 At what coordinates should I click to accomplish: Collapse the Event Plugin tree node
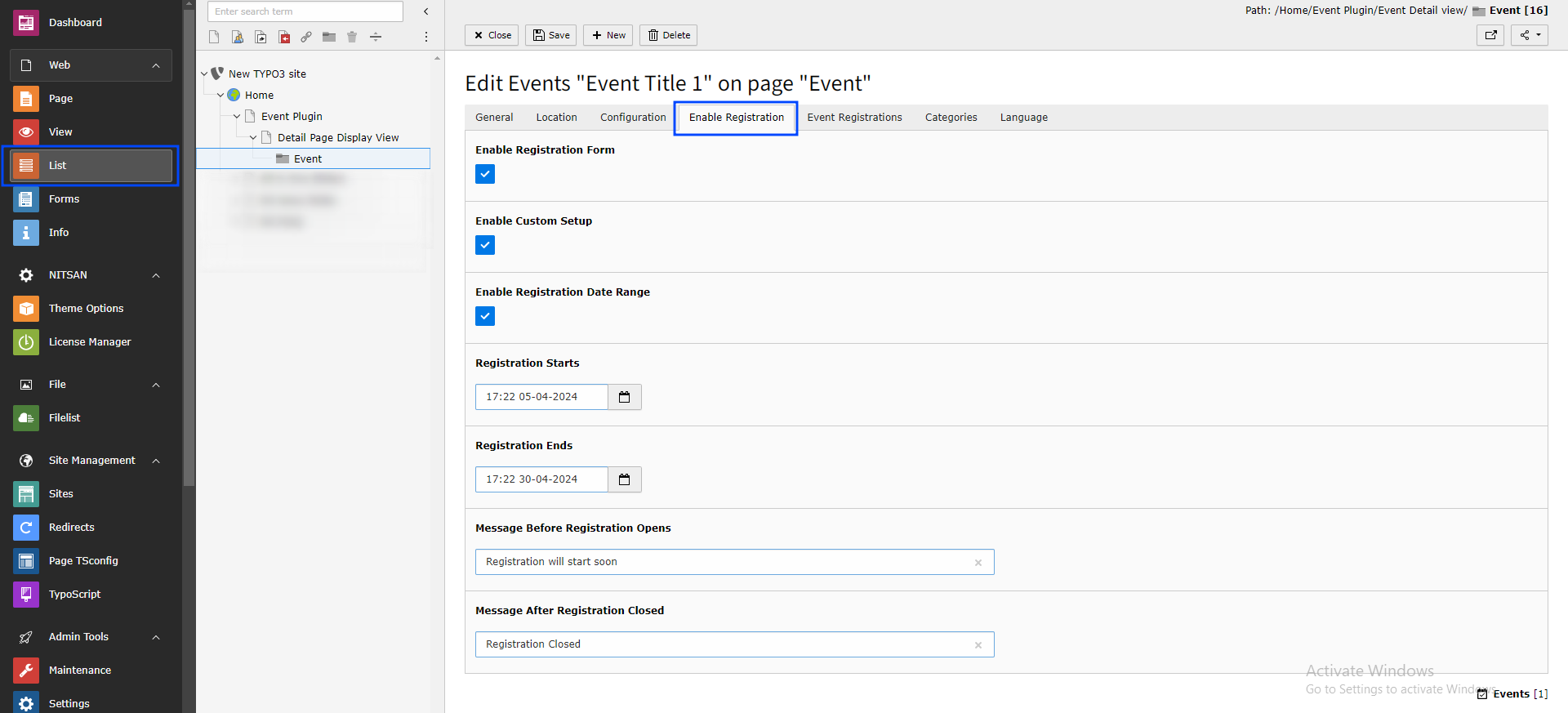[237, 117]
